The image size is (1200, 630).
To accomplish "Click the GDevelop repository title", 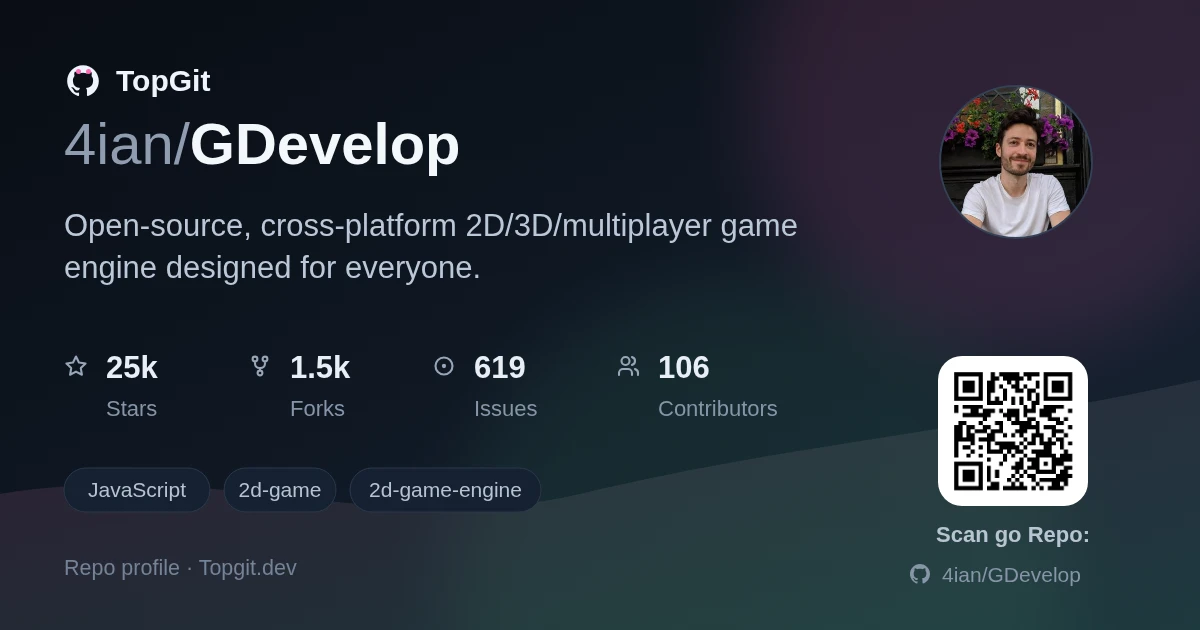I will click(325, 144).
